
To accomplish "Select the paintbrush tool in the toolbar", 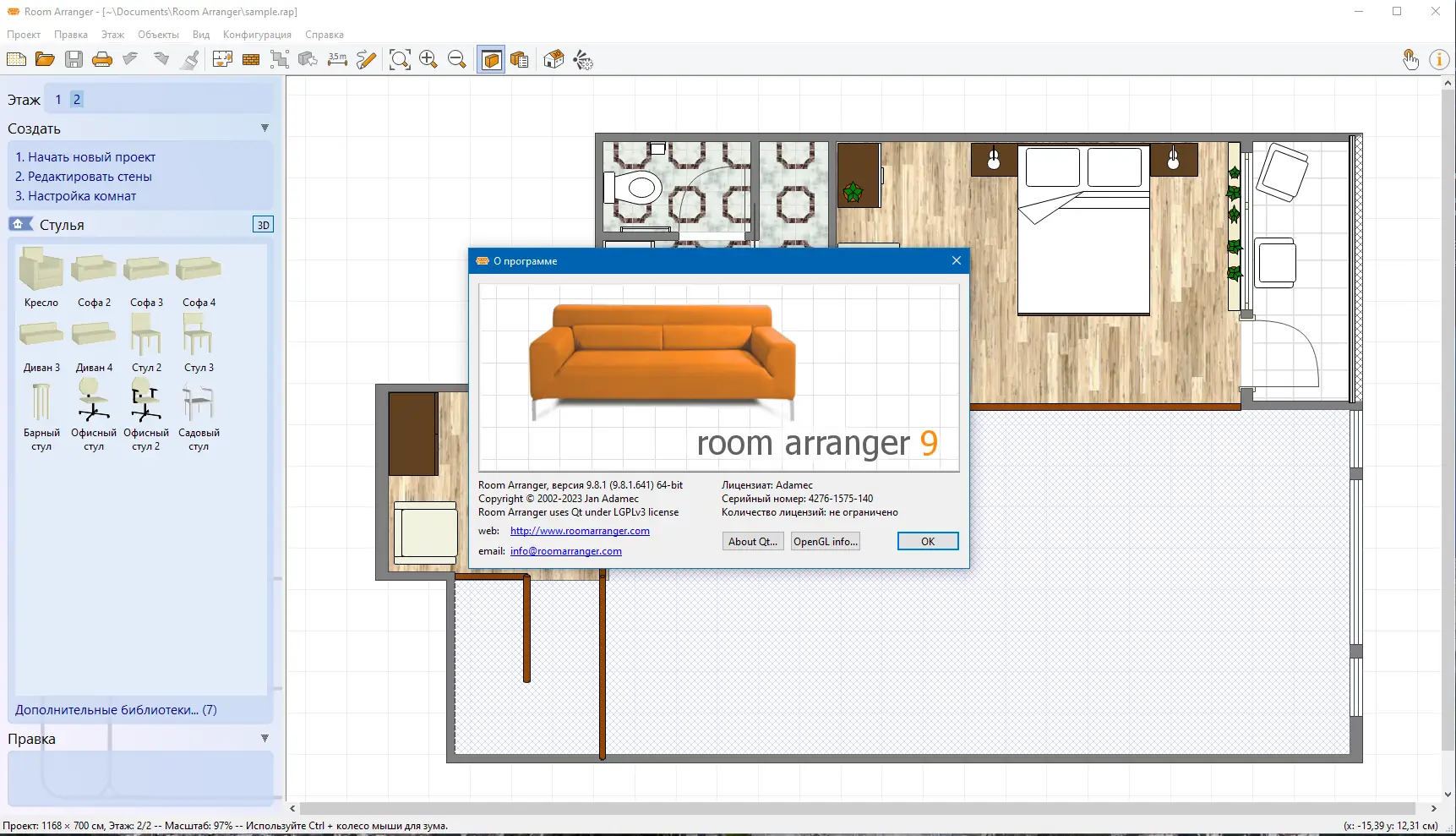I will [190, 59].
